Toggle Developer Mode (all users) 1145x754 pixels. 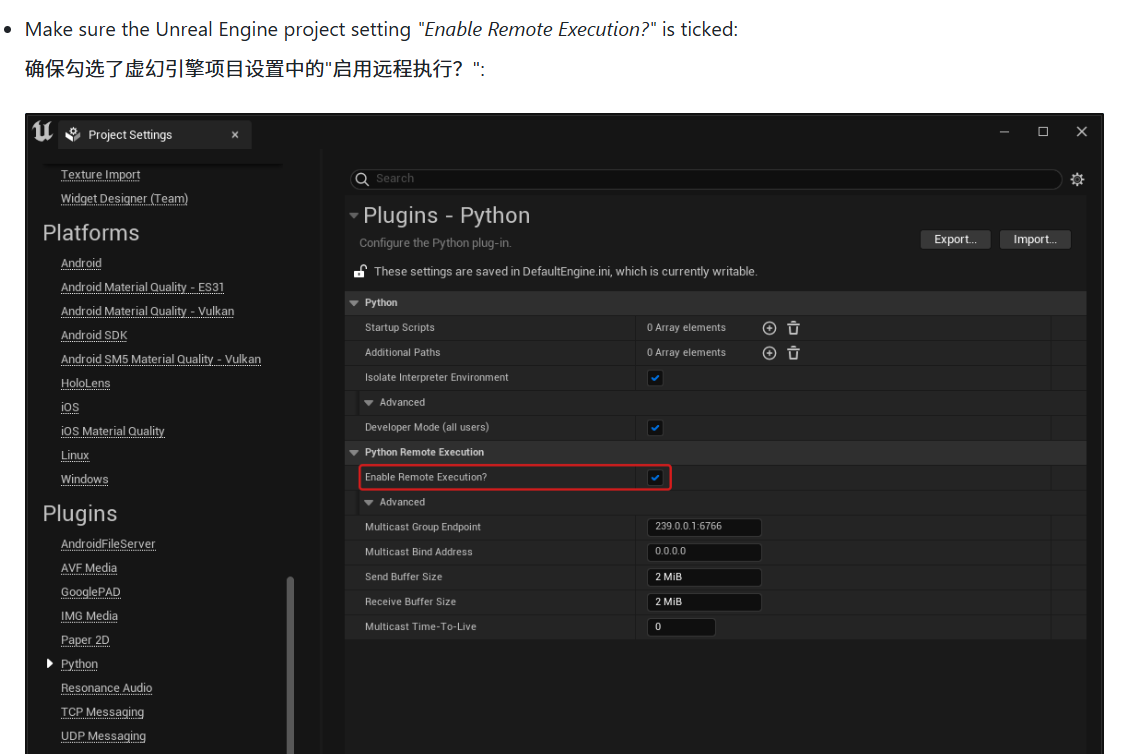click(655, 427)
